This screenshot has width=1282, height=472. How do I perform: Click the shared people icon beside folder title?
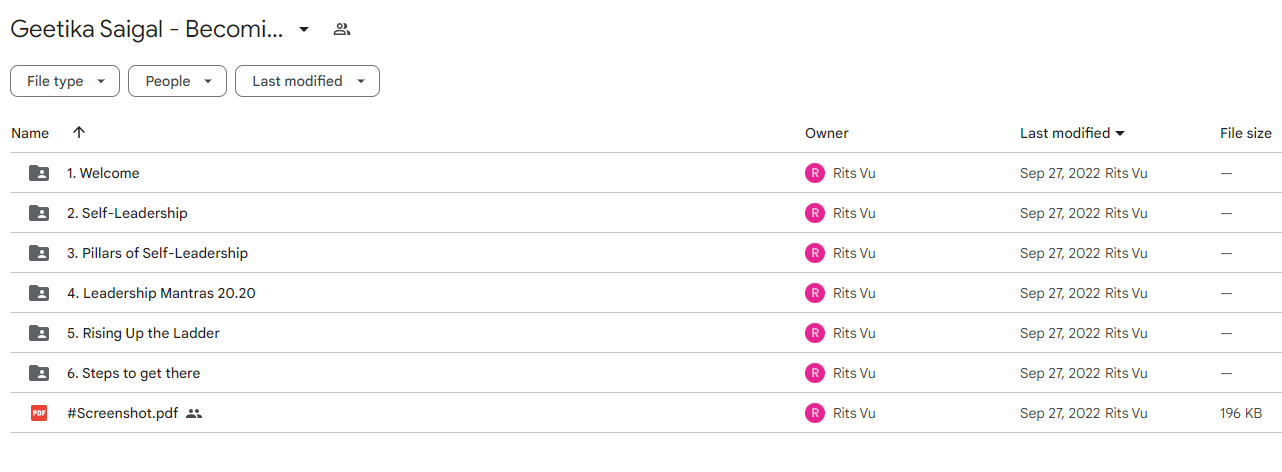click(x=342, y=29)
